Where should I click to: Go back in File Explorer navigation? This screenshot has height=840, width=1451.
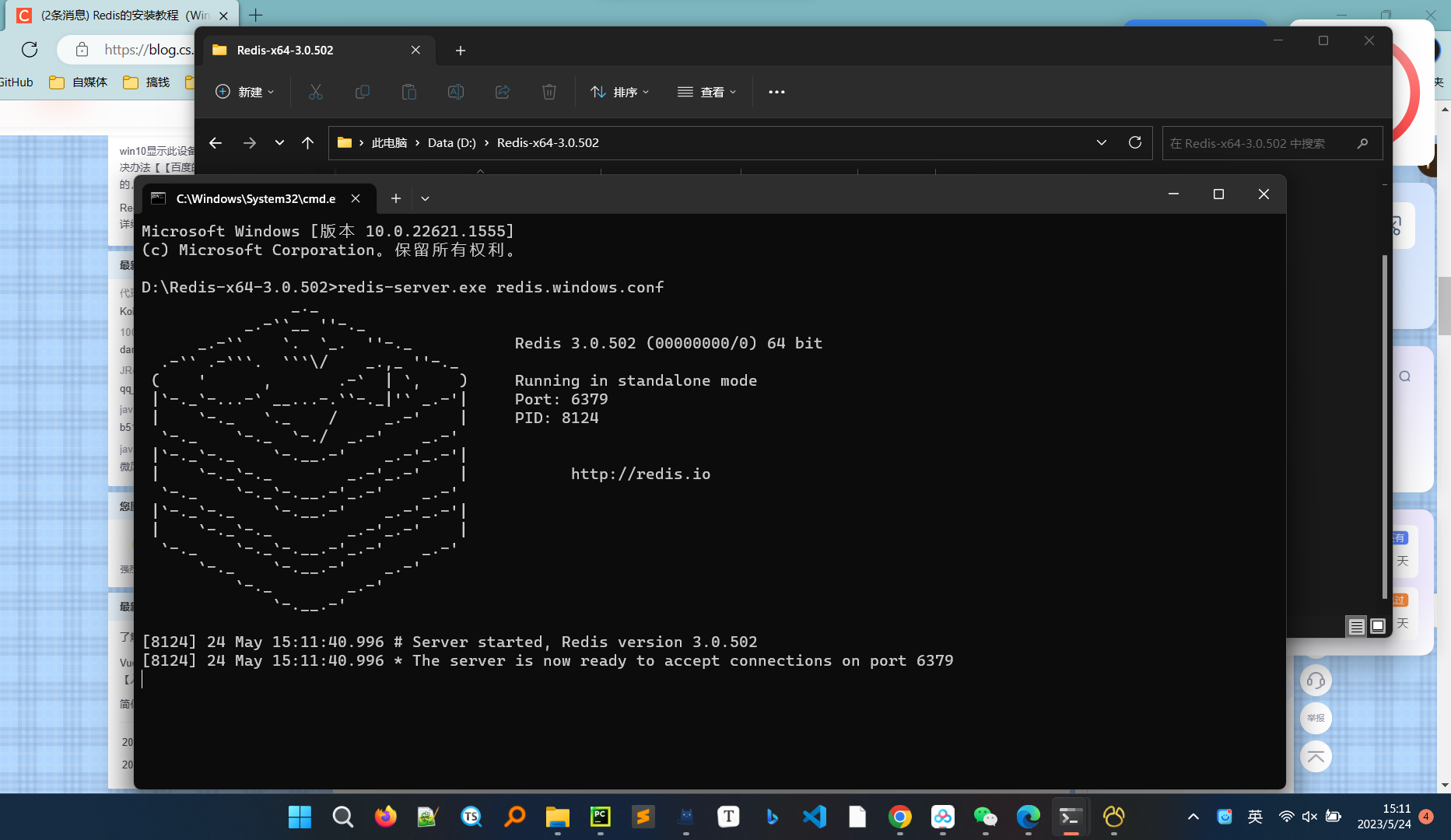coord(216,143)
